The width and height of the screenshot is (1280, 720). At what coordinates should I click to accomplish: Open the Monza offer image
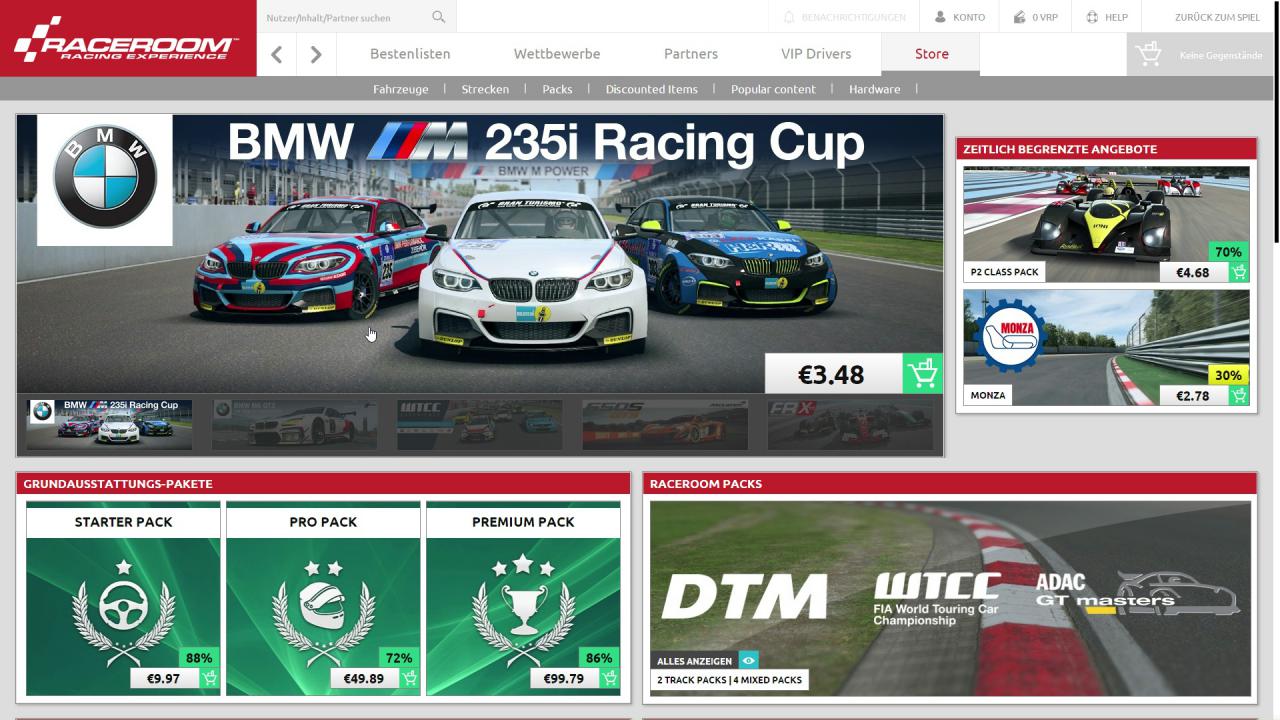1106,348
